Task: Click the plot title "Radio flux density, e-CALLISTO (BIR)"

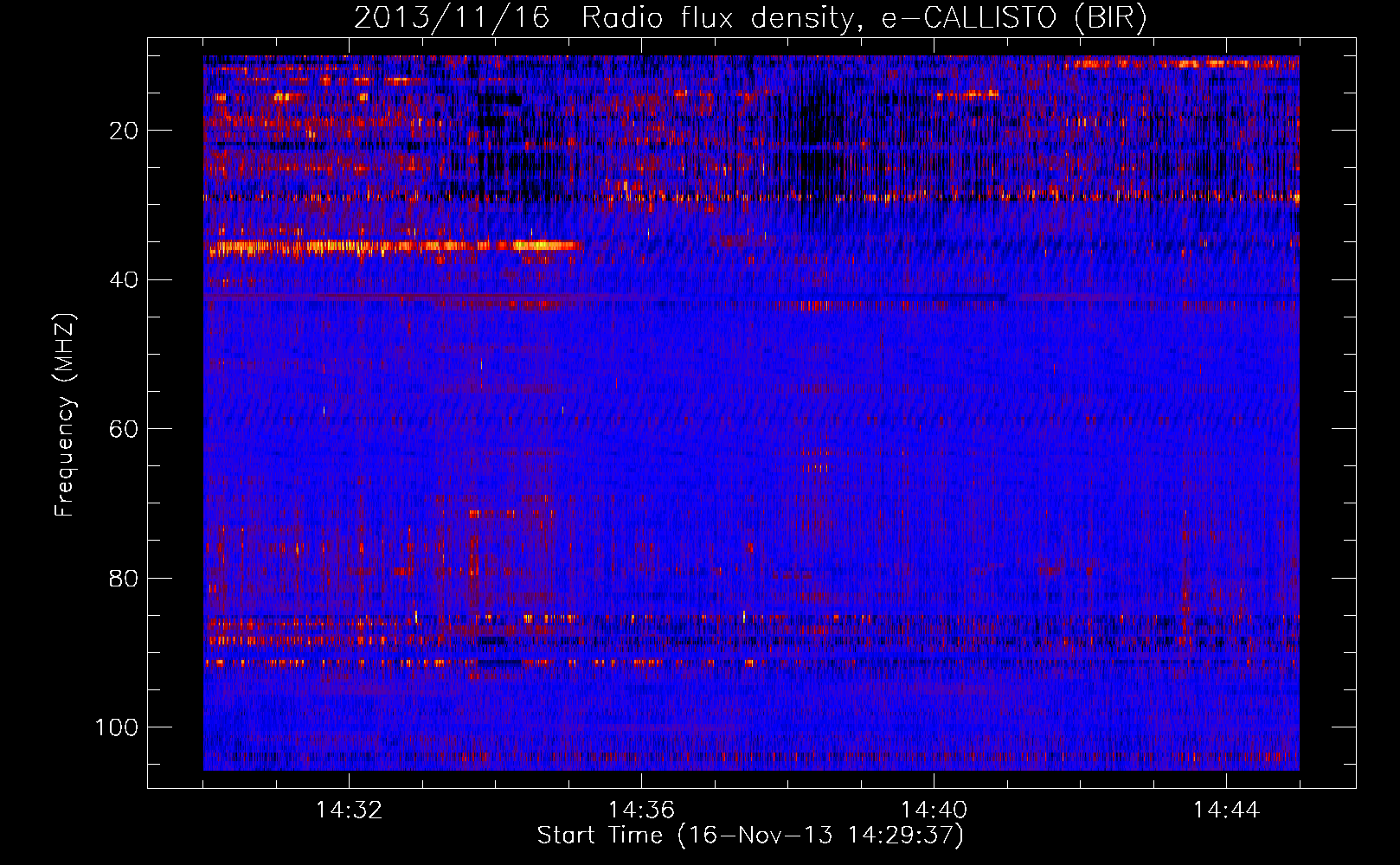Action: 864,18
